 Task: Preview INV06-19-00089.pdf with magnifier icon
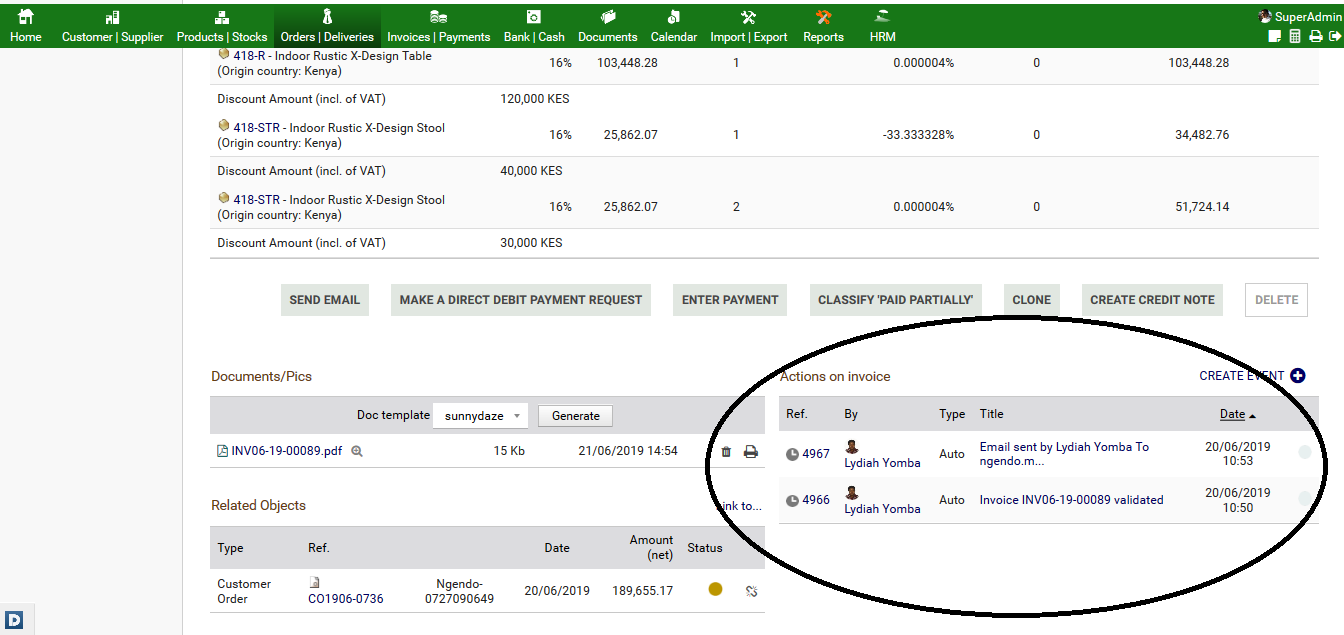pos(357,452)
